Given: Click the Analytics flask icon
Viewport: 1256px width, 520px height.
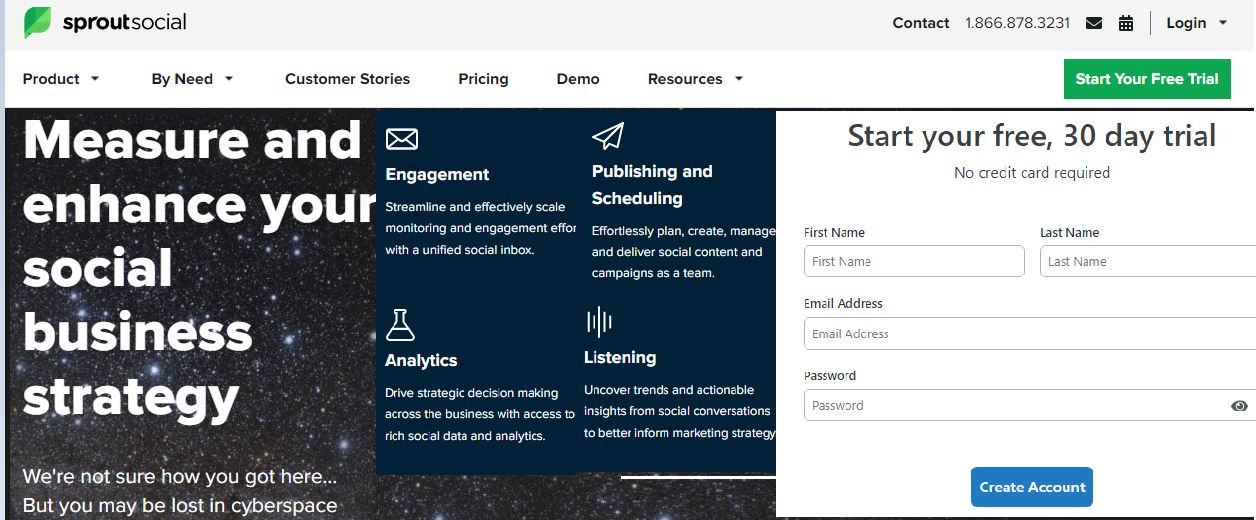Looking at the screenshot, I should 400,324.
